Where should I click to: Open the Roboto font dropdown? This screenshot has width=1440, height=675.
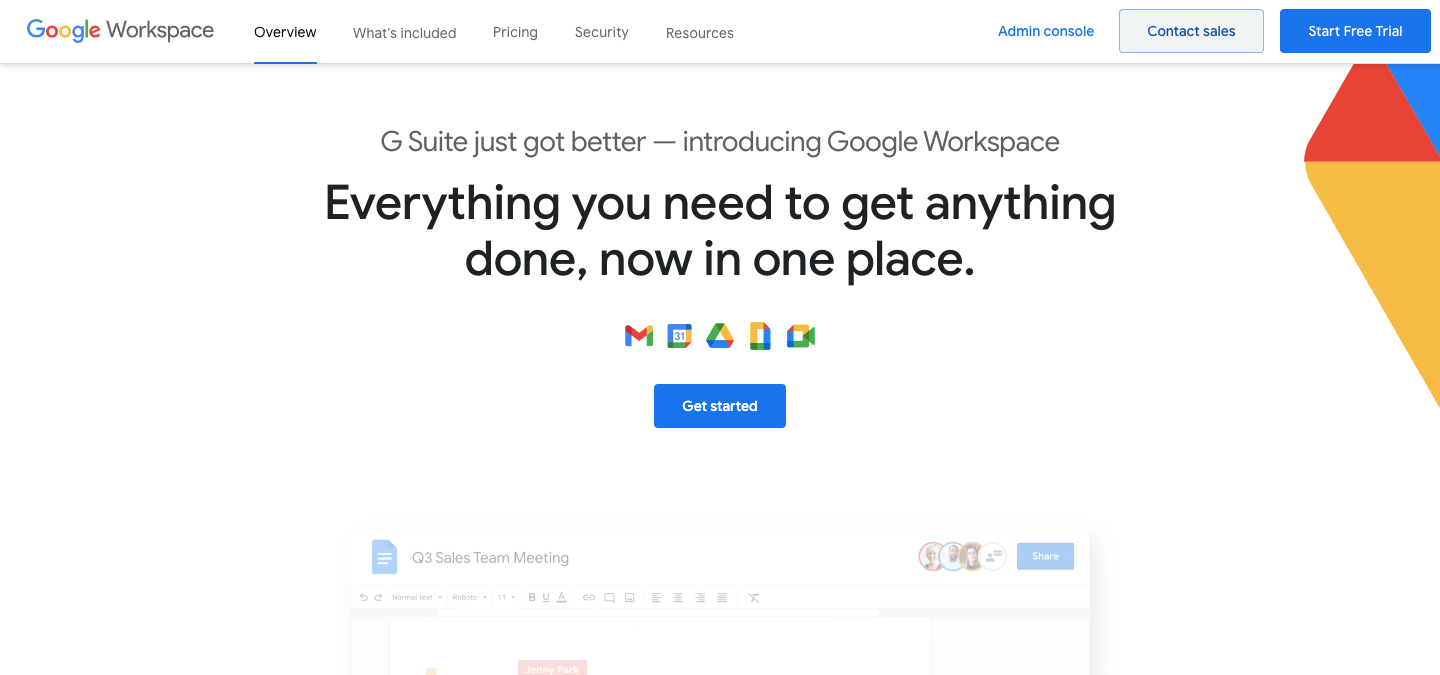pyautogui.click(x=469, y=598)
